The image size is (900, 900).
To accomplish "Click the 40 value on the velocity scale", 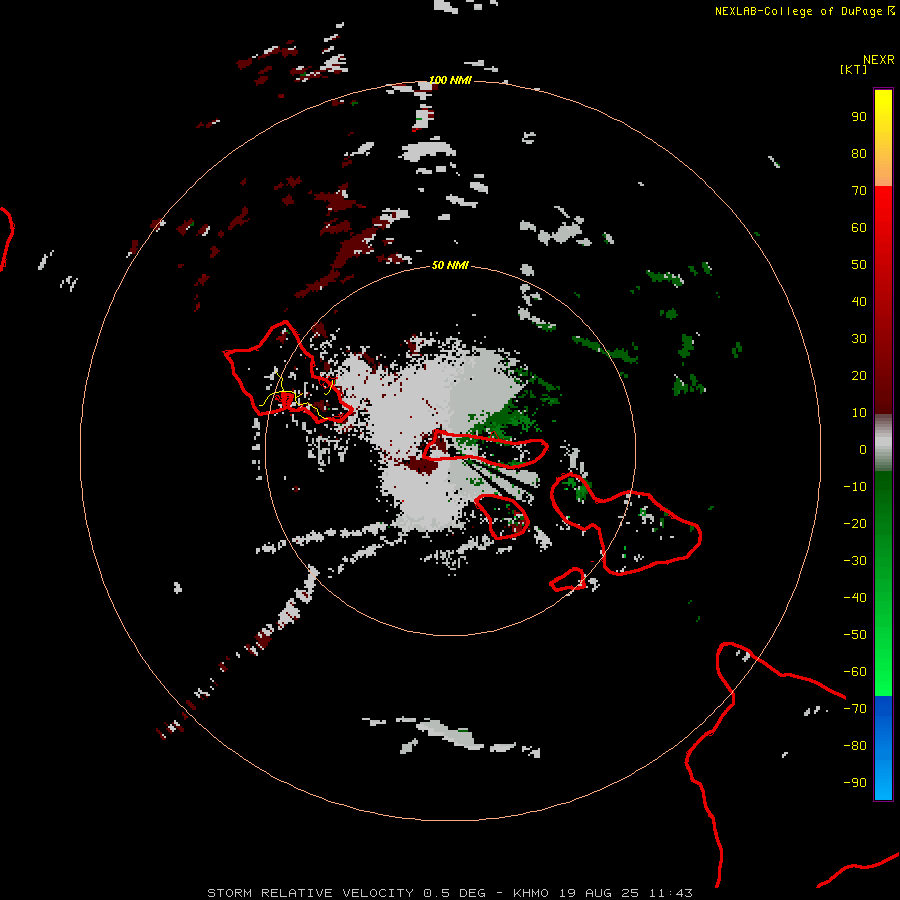I will (859, 302).
